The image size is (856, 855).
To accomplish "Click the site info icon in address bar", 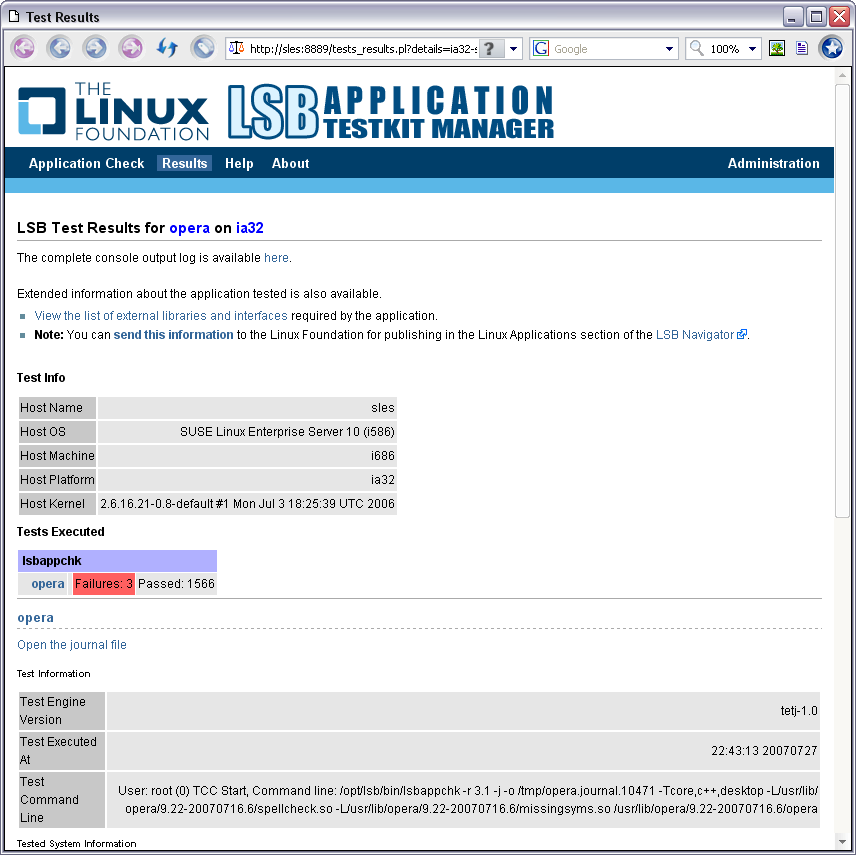I will (236, 49).
